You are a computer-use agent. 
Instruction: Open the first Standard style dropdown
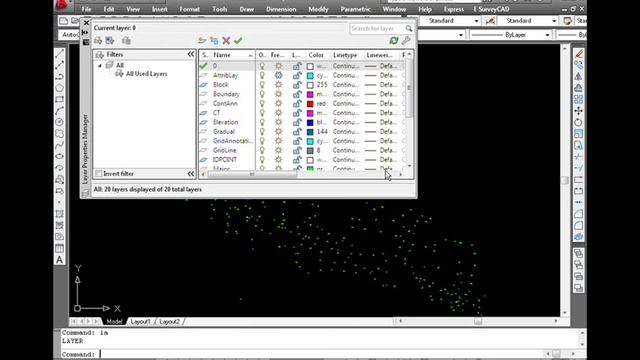pyautogui.click(x=476, y=21)
